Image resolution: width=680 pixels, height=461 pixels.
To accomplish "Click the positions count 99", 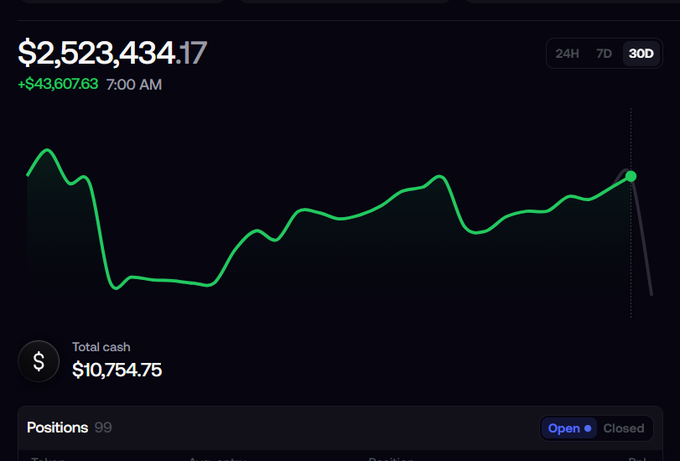I will coord(103,428).
